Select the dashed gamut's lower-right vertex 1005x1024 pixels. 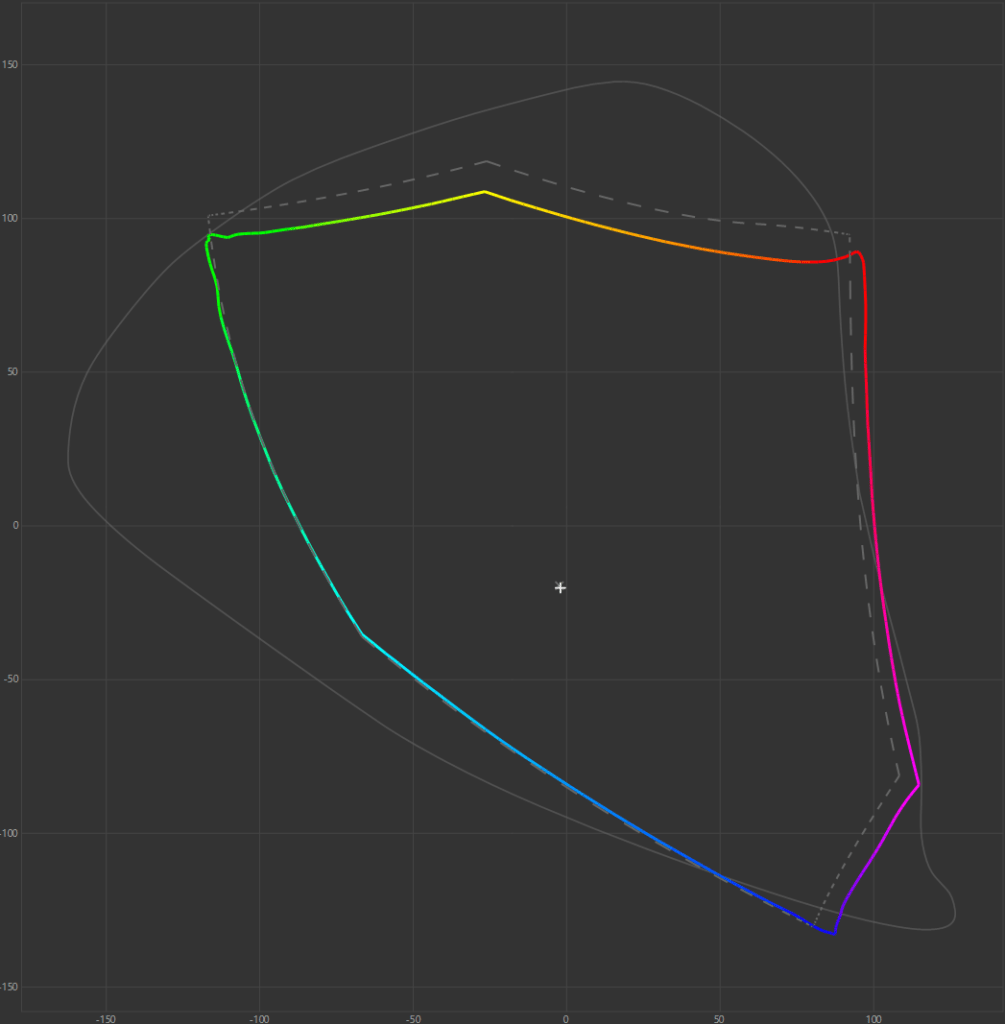pyautogui.click(x=898, y=775)
